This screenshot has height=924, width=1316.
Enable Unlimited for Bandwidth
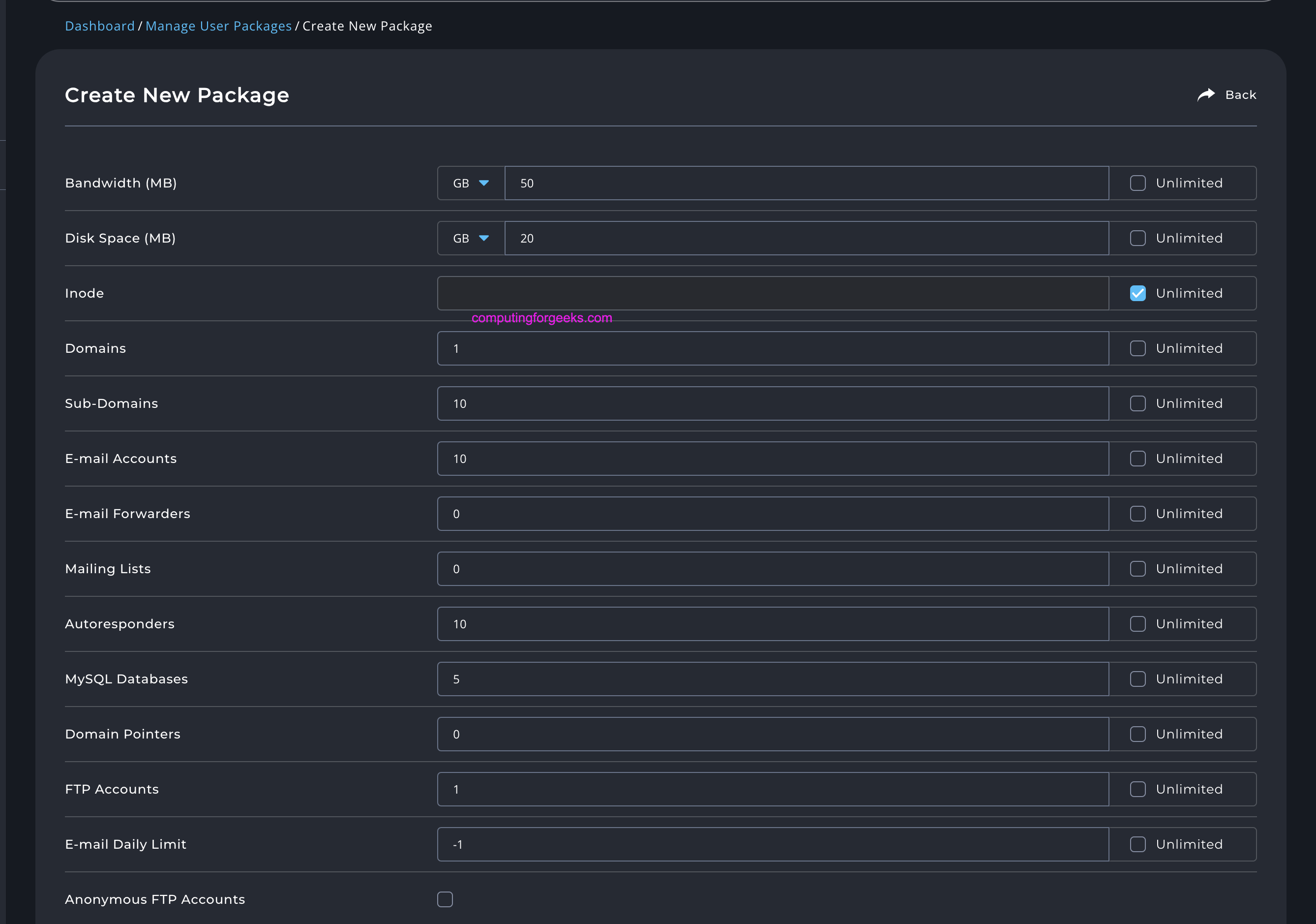[1137, 183]
